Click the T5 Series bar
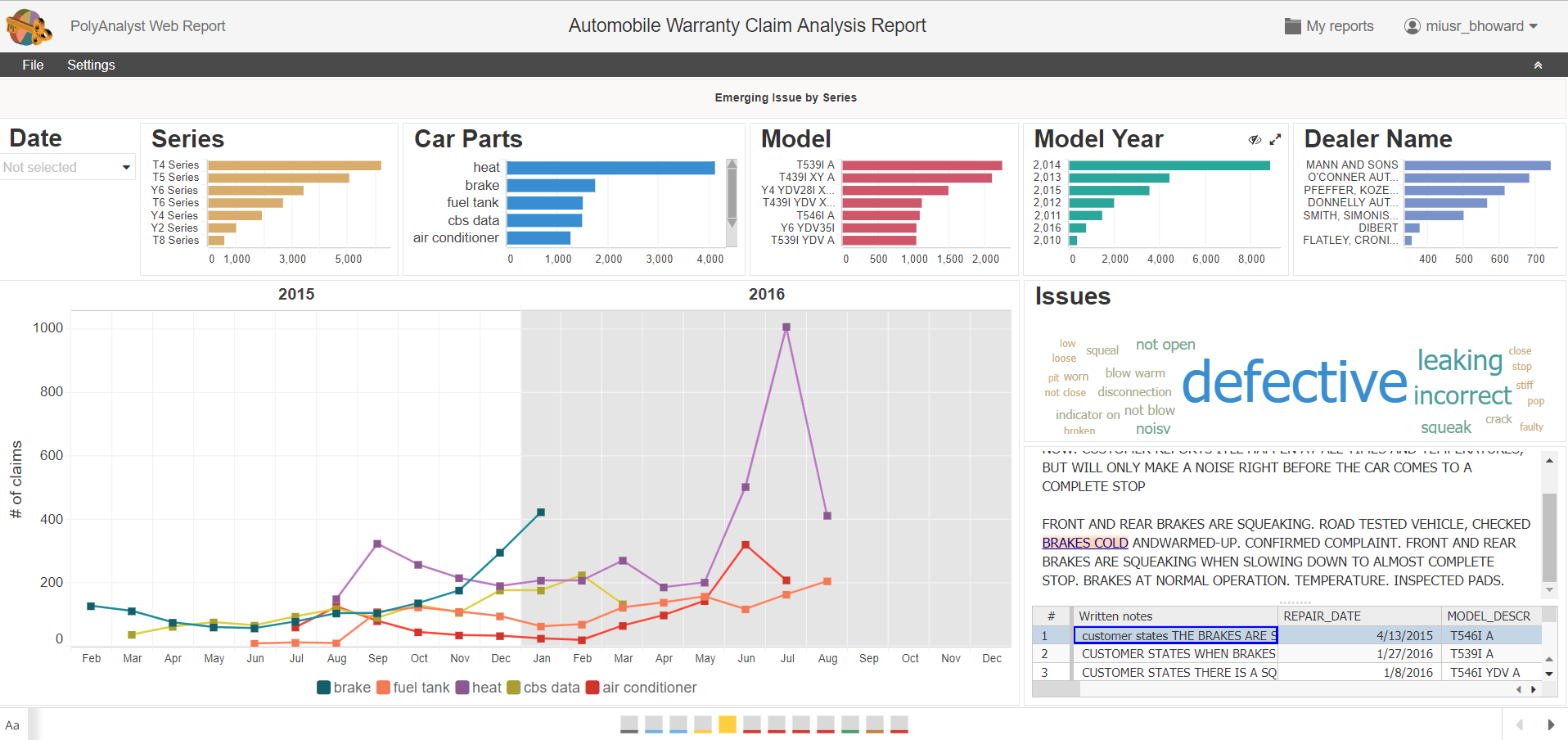 (278, 178)
